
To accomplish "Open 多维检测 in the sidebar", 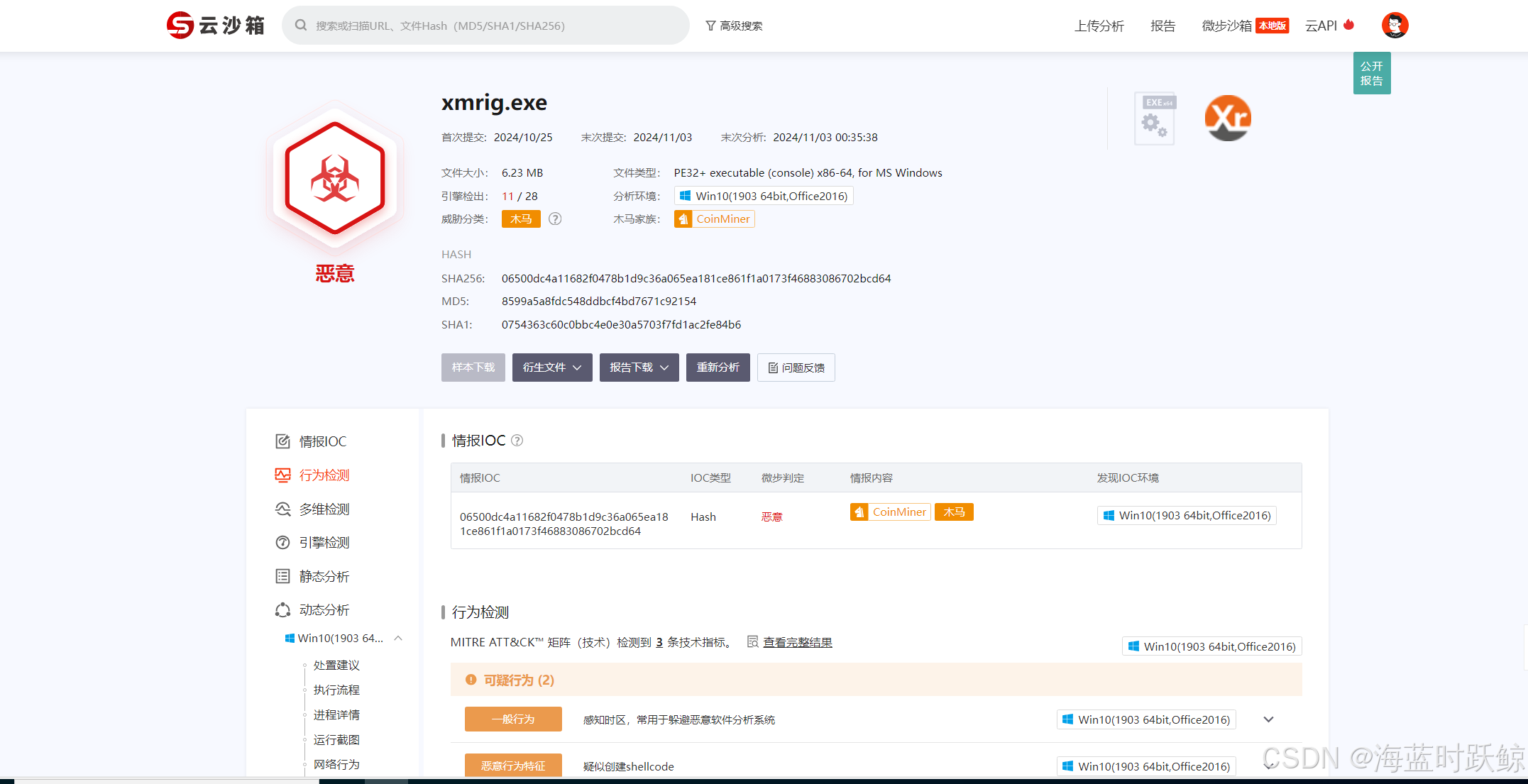I will [324, 509].
